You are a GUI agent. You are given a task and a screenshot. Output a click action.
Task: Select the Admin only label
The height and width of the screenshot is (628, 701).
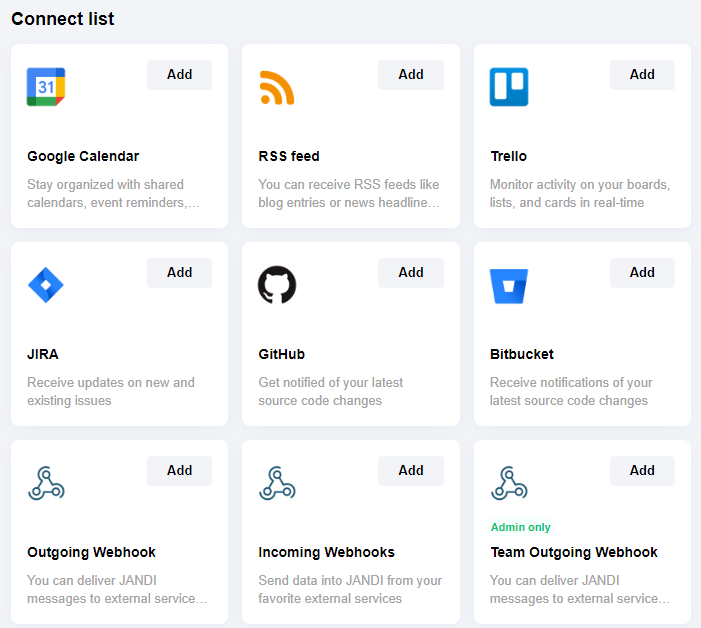coord(520,527)
